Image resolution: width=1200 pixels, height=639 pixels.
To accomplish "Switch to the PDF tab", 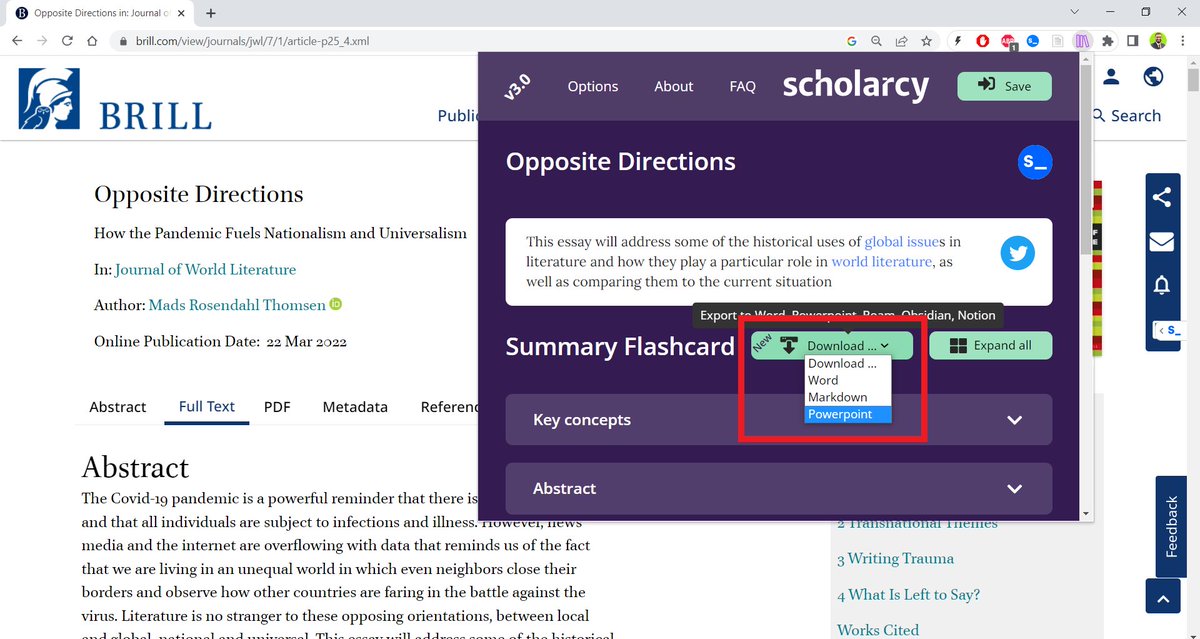I will [277, 407].
